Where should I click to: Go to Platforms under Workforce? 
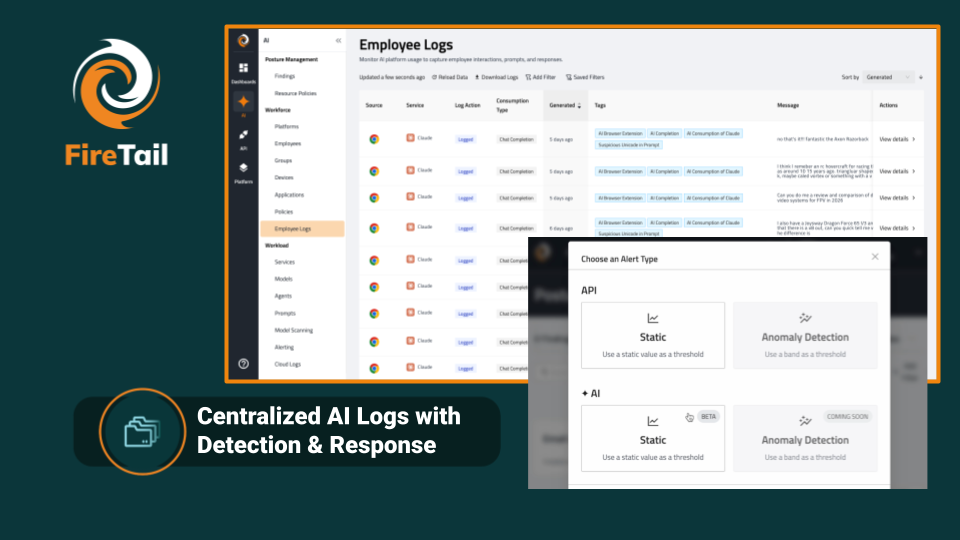click(287, 126)
